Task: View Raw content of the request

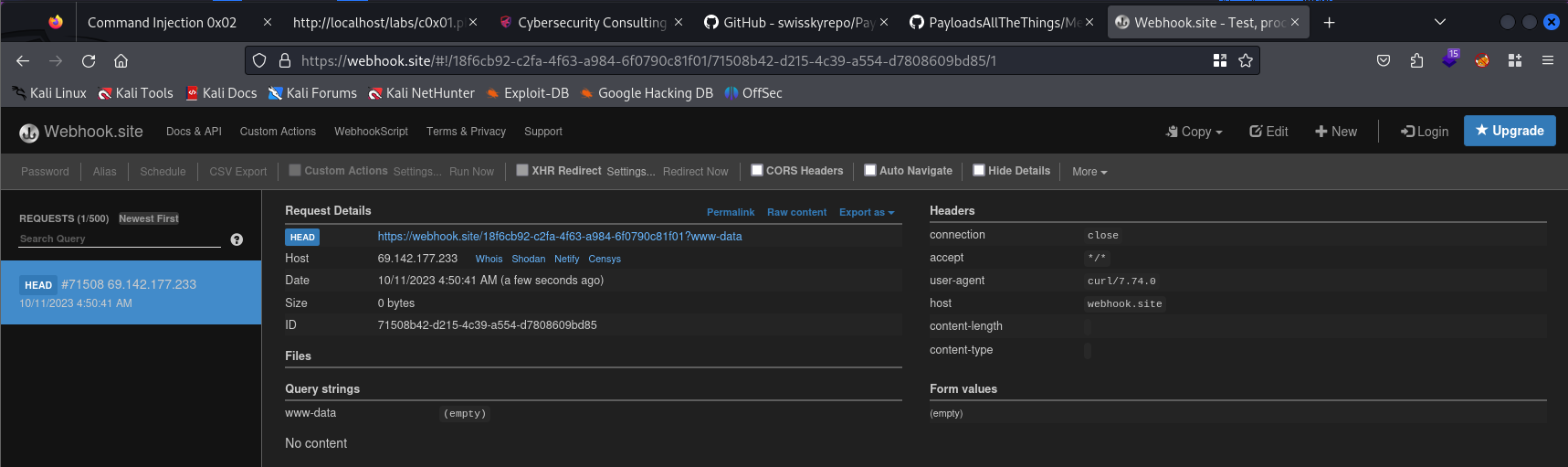Action: point(796,212)
